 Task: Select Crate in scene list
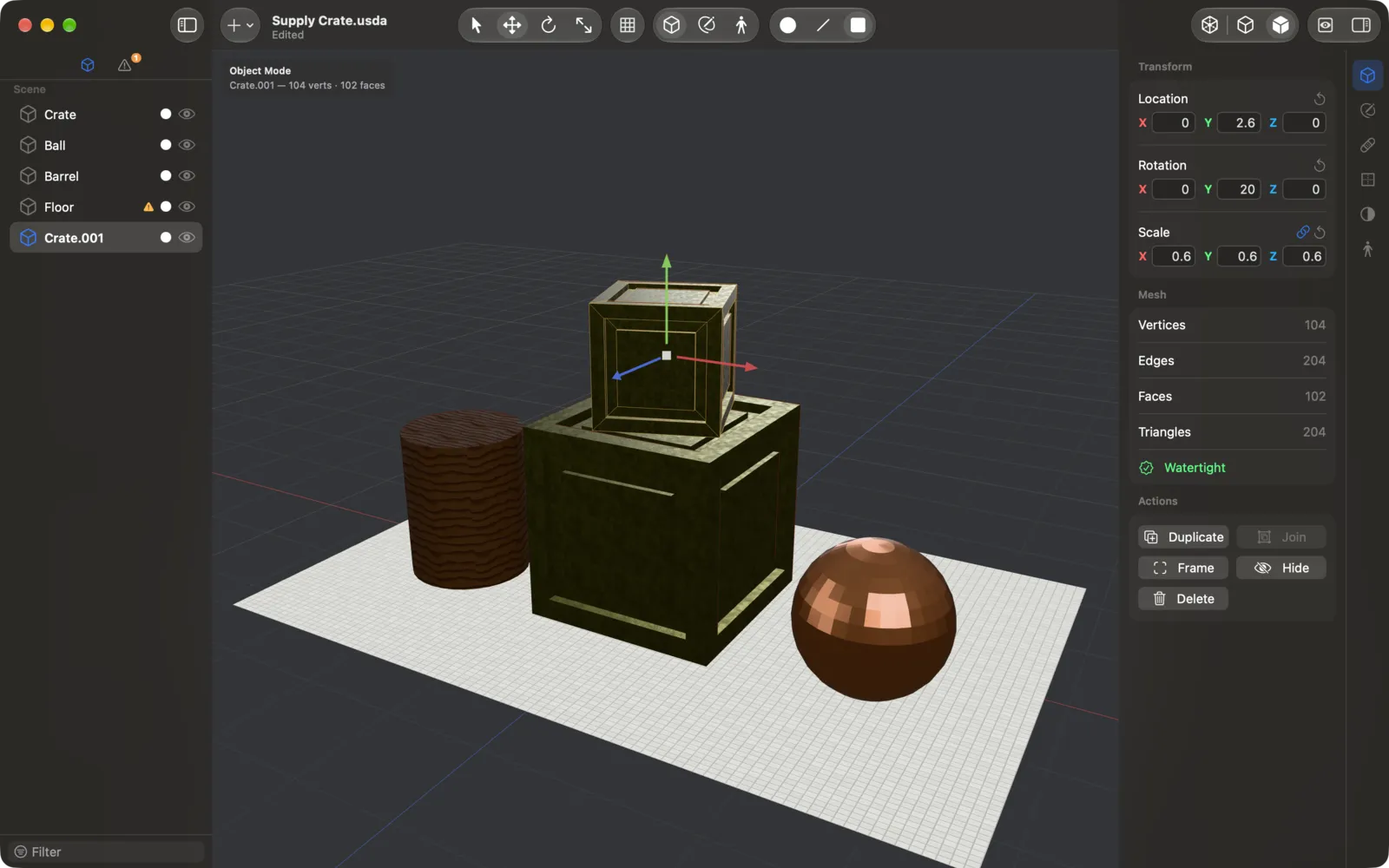pos(106,115)
